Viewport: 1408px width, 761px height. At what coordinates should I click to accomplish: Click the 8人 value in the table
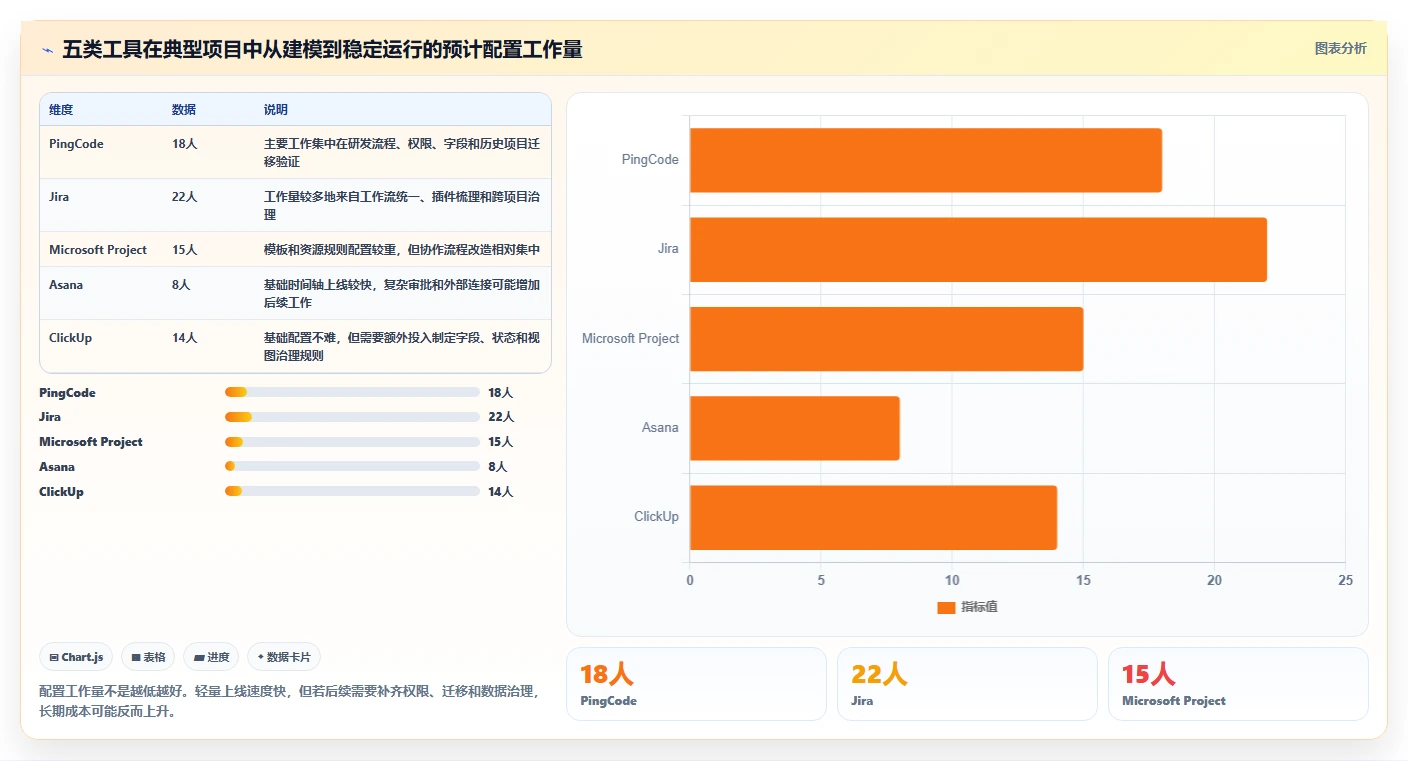181,285
